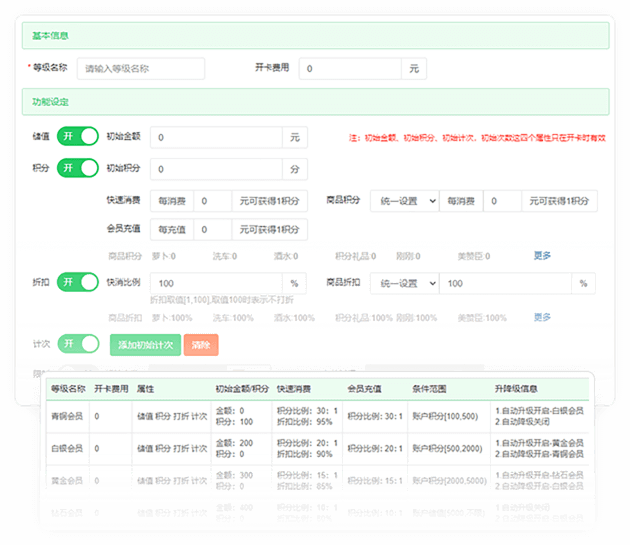
Task: Click the 会员充值 每充值 value field
Action: 213,229
